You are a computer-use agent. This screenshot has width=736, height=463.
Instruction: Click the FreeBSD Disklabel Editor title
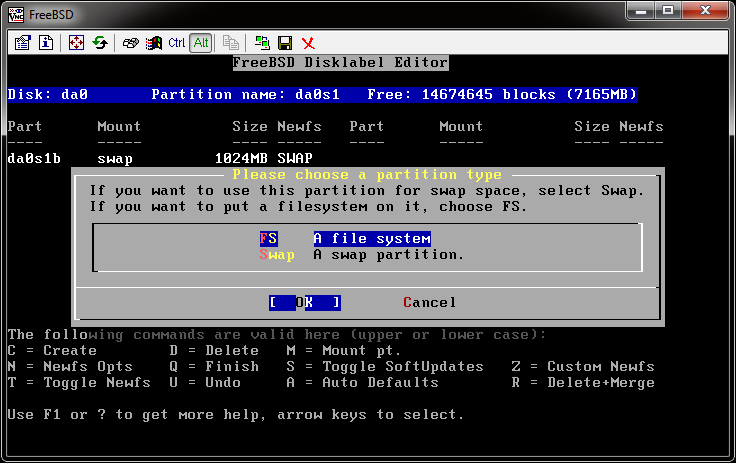(x=340, y=62)
